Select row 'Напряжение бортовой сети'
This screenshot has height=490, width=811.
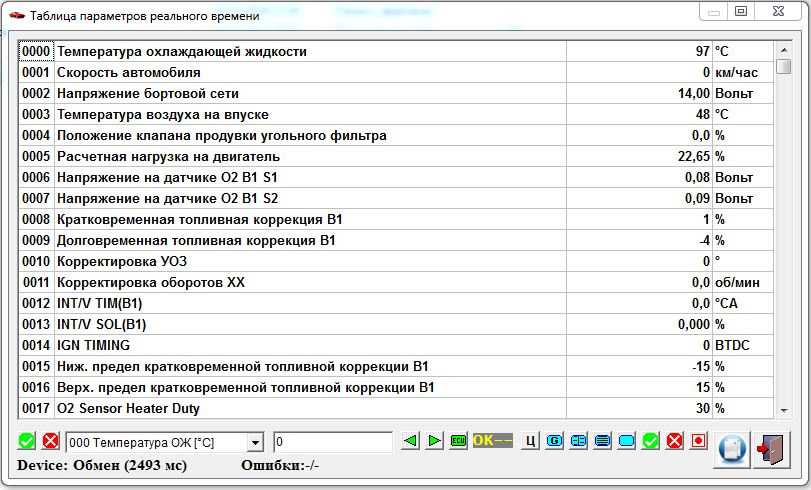[x=396, y=94]
